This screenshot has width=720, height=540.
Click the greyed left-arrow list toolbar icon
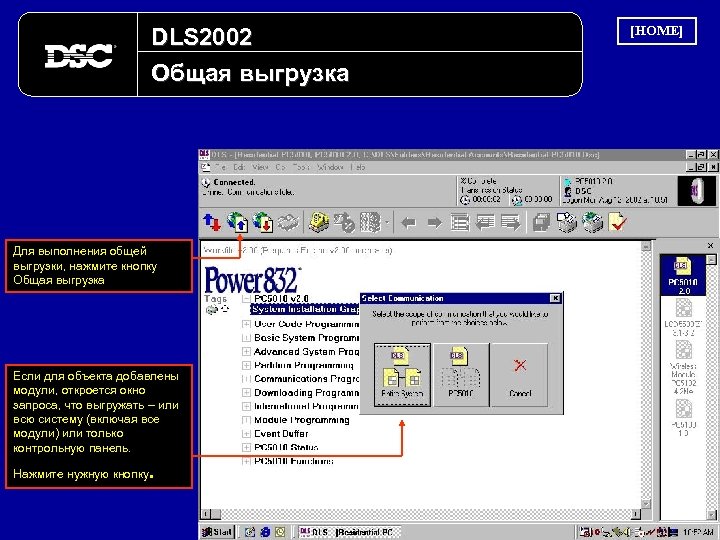coord(485,223)
